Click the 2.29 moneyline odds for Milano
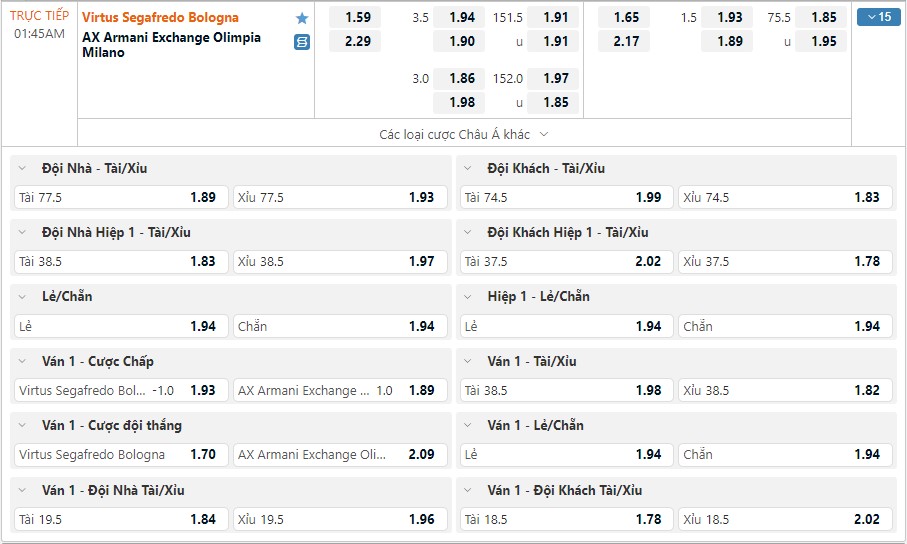The width and height of the screenshot is (907, 544). 355,42
